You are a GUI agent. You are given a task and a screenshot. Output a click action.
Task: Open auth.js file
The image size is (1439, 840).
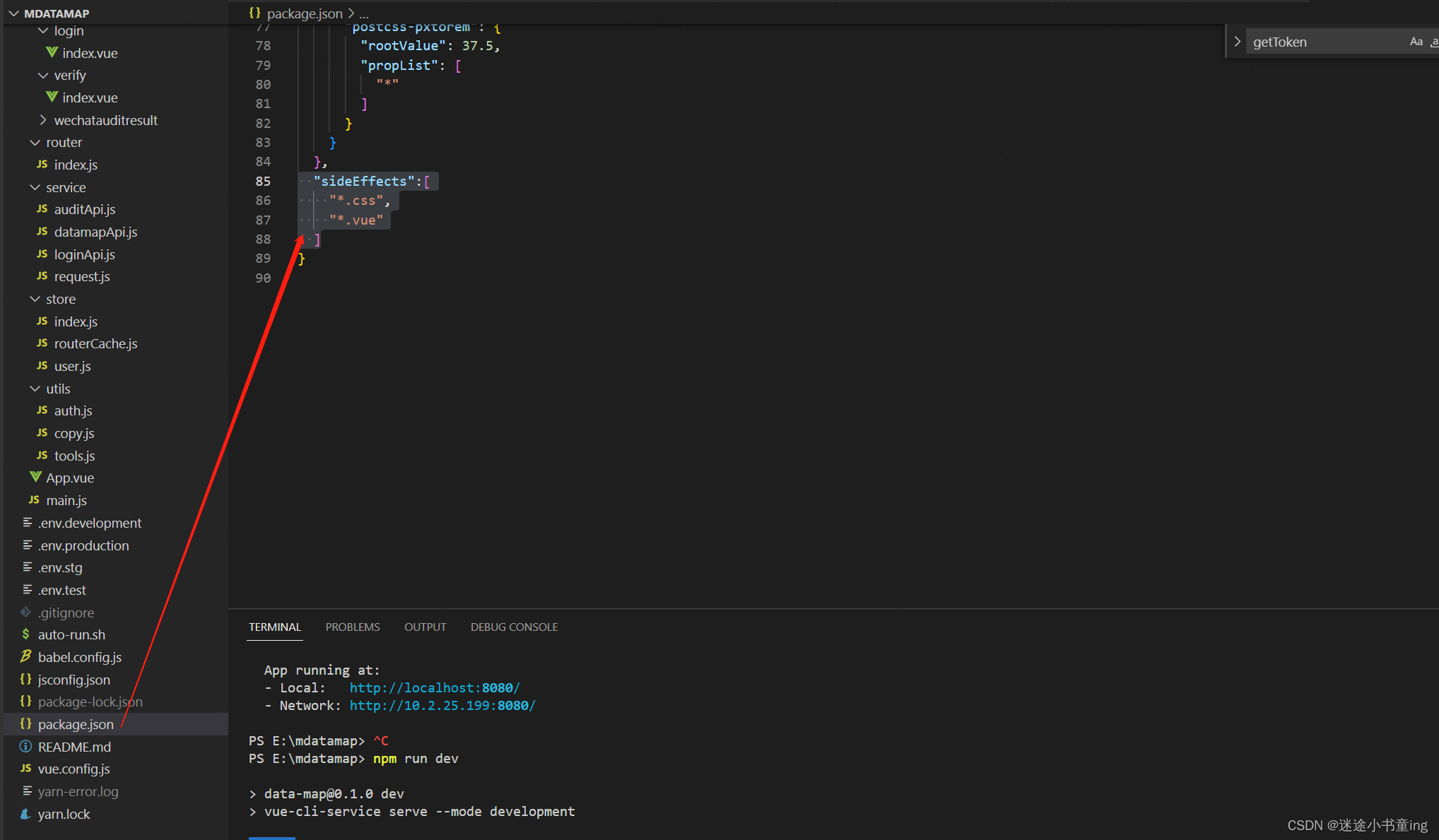pyautogui.click(x=74, y=410)
